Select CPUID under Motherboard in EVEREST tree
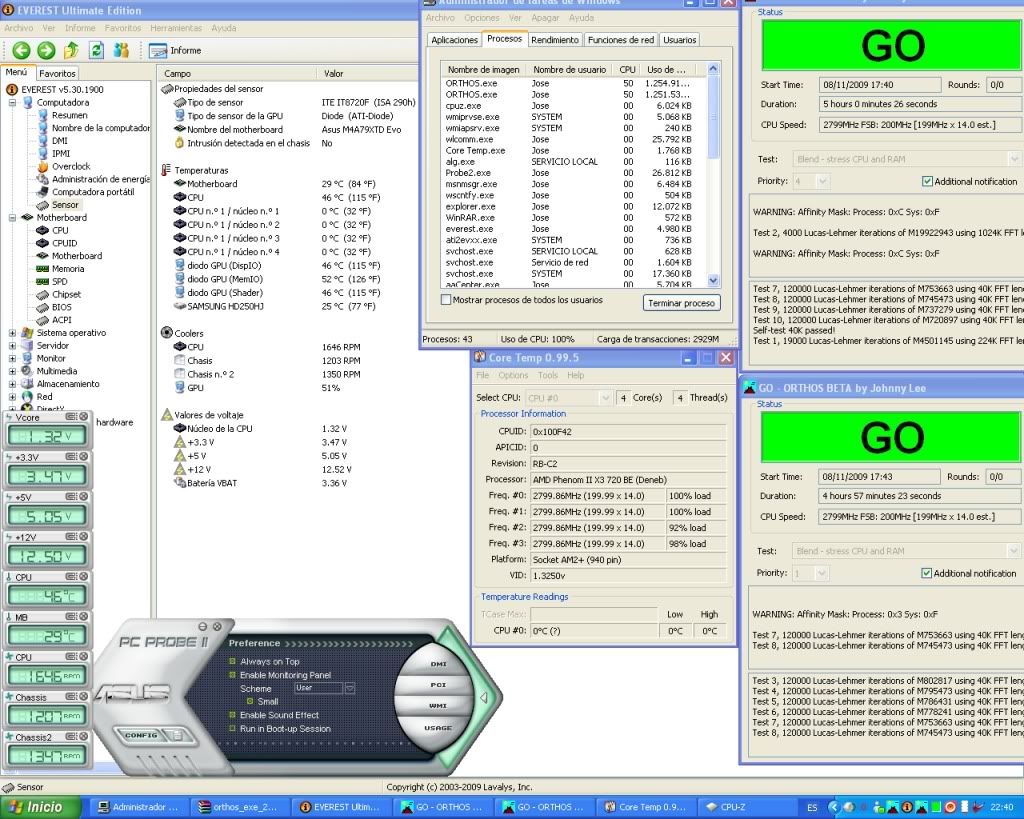 (65, 243)
